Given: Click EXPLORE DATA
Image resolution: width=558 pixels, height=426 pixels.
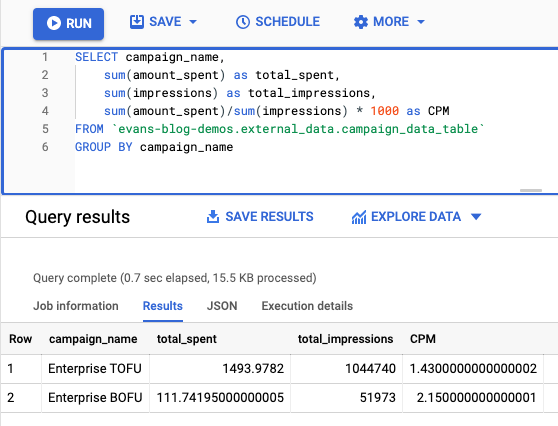Looking at the screenshot, I should [416, 216].
